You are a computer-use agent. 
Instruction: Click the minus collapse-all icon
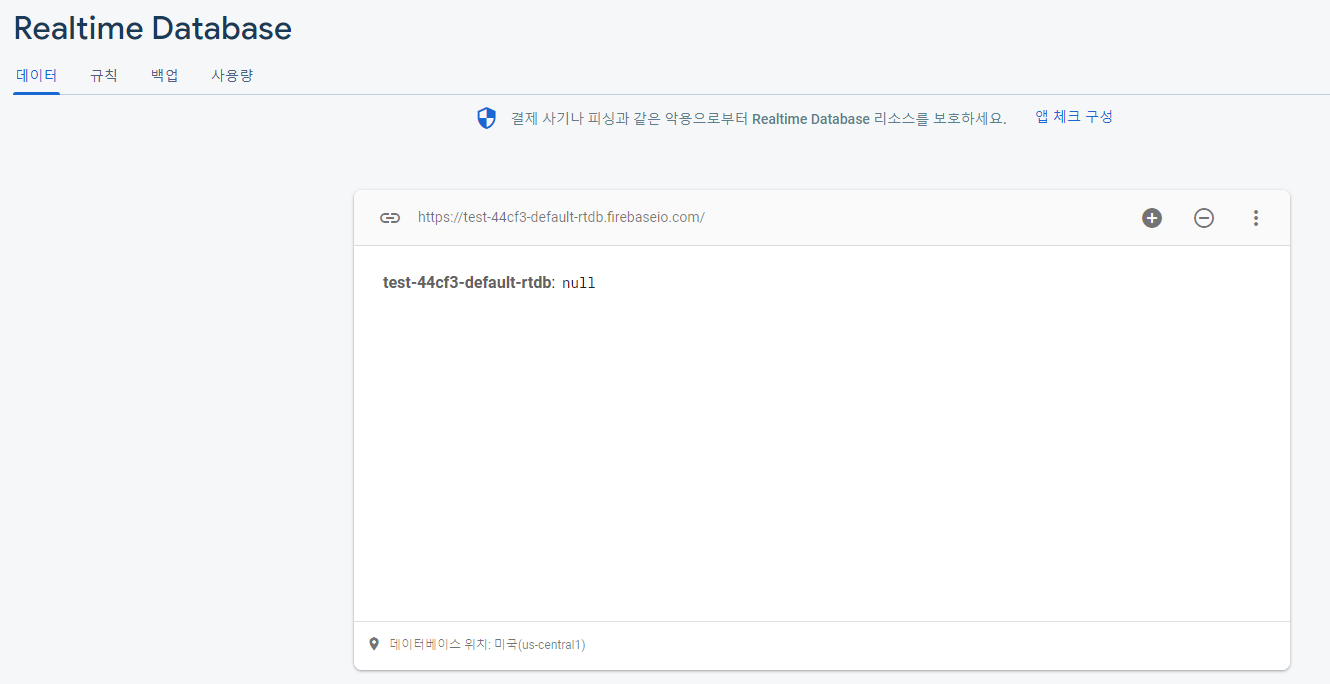click(x=1204, y=218)
